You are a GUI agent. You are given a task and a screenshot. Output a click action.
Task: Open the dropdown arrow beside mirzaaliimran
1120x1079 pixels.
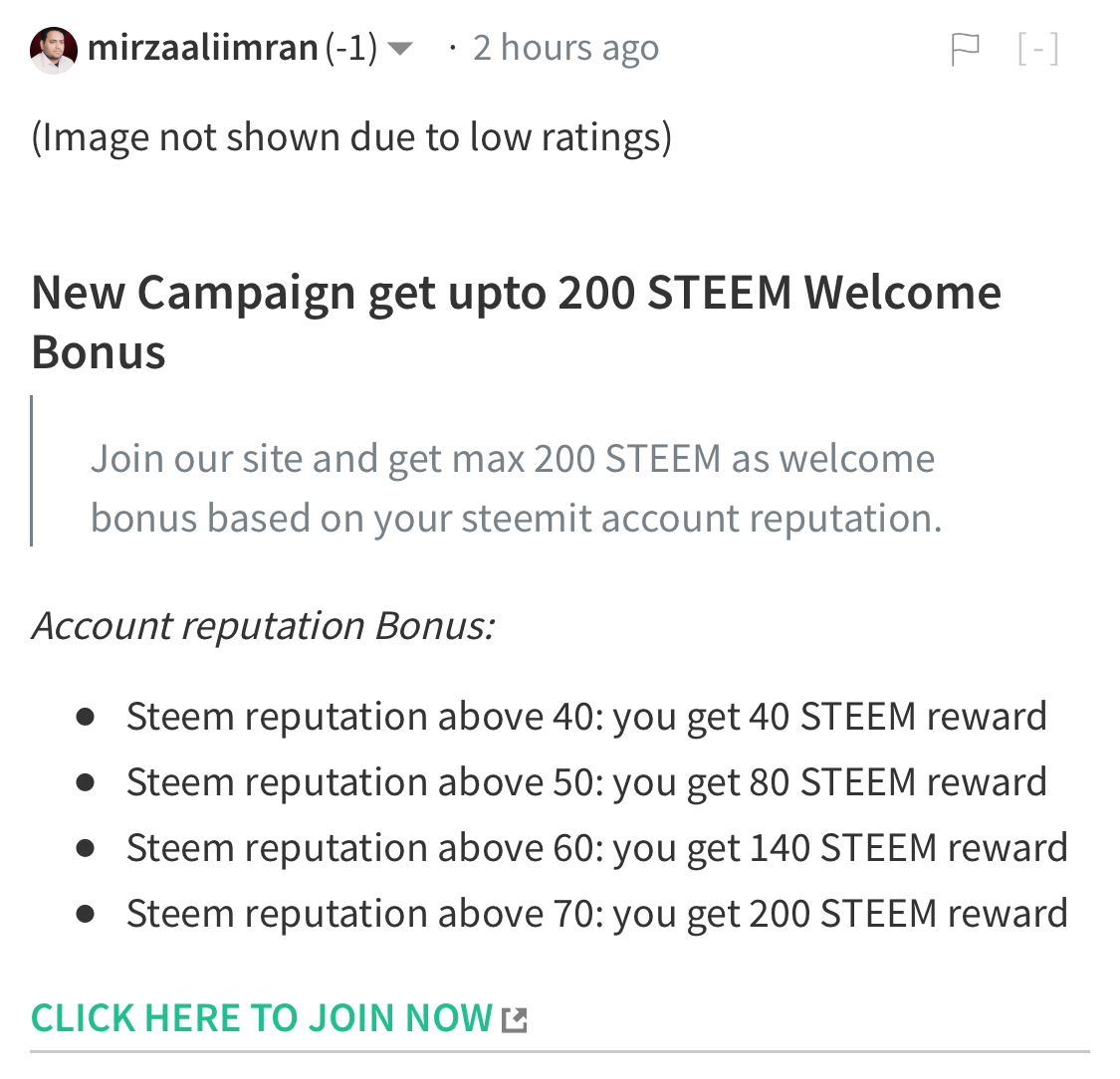pos(399,49)
